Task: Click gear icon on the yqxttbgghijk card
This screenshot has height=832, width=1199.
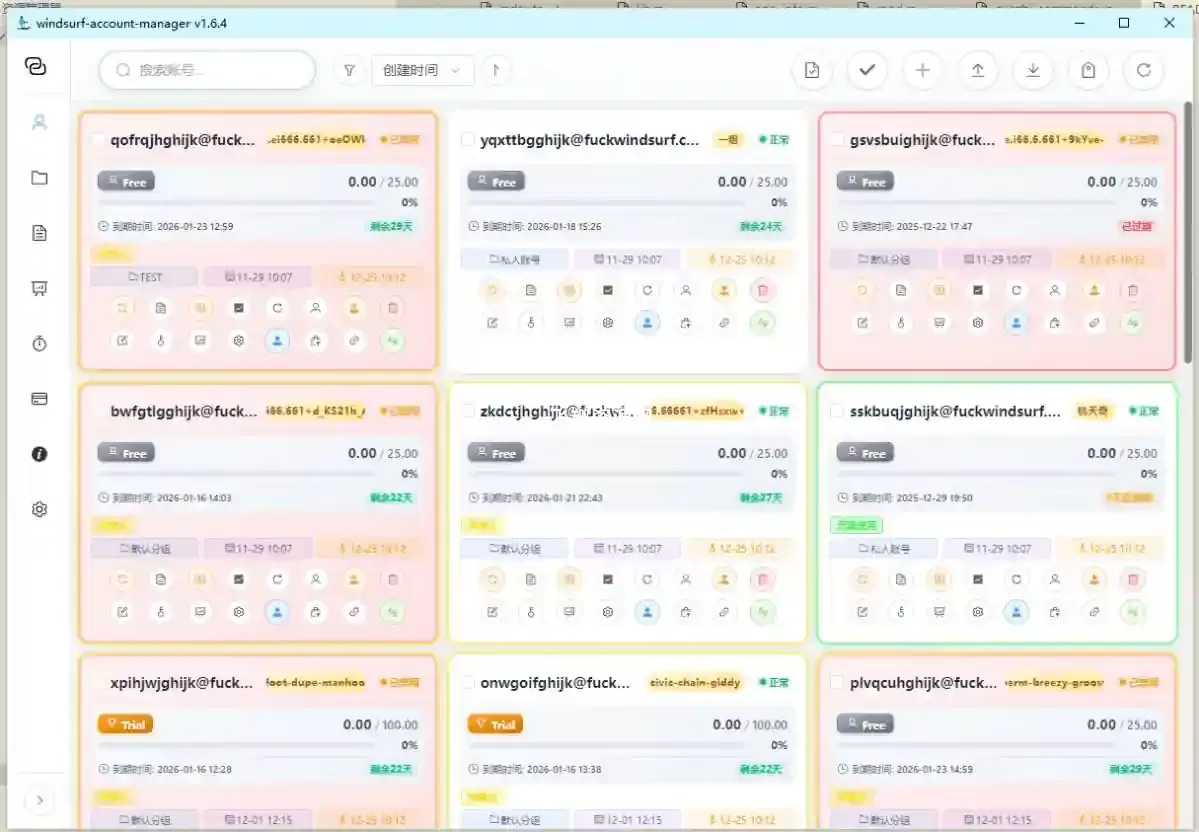Action: pos(608,323)
